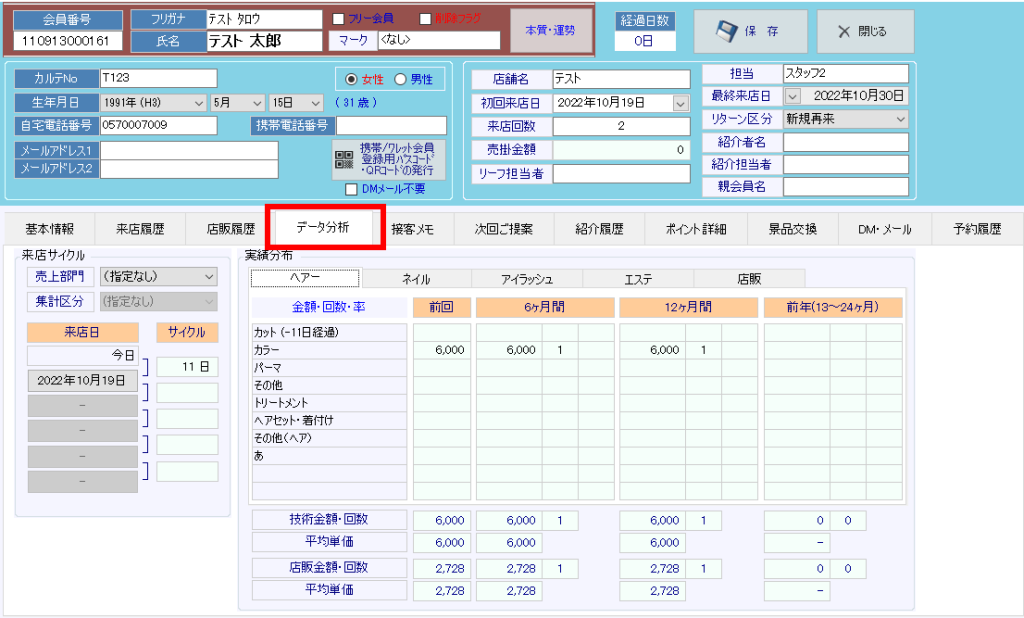
Task: Tick the 削除フラグ checkbox
Action: tap(425, 19)
